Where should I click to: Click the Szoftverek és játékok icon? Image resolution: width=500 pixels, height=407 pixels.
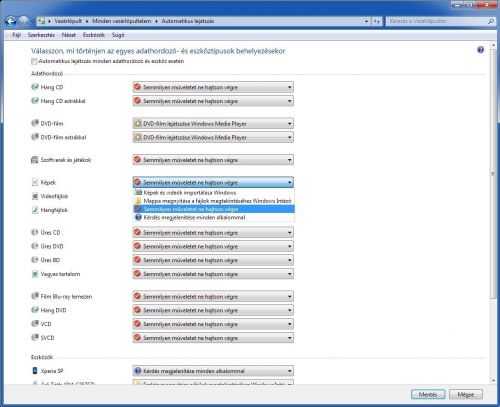(x=35, y=160)
